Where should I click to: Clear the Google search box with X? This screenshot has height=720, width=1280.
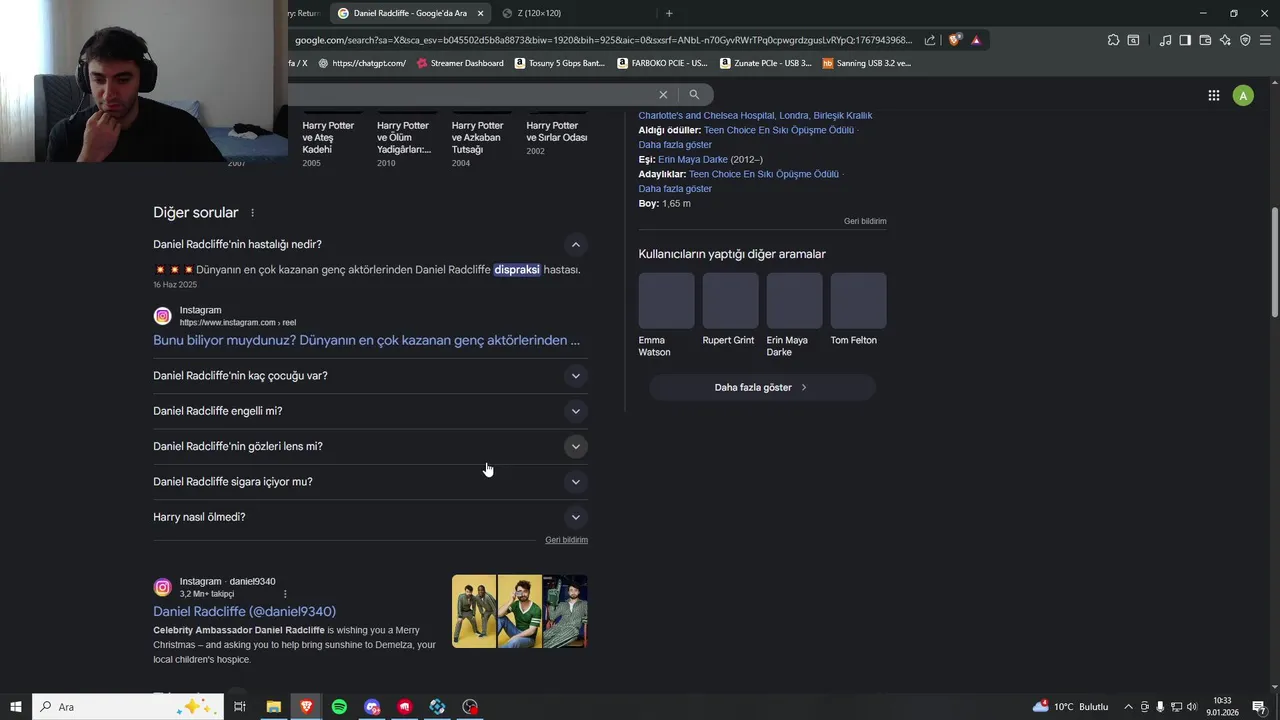[662, 94]
